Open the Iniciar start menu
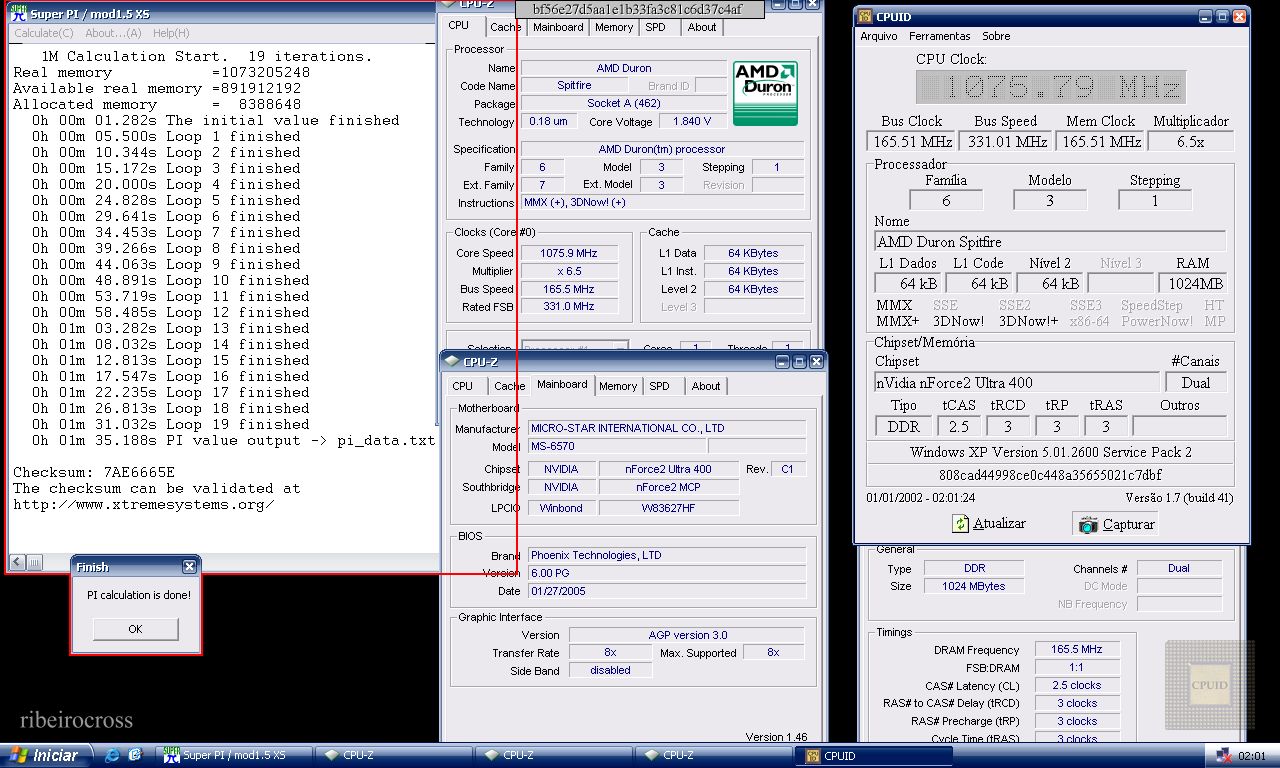Viewport: 1280px width, 768px height. [47, 755]
